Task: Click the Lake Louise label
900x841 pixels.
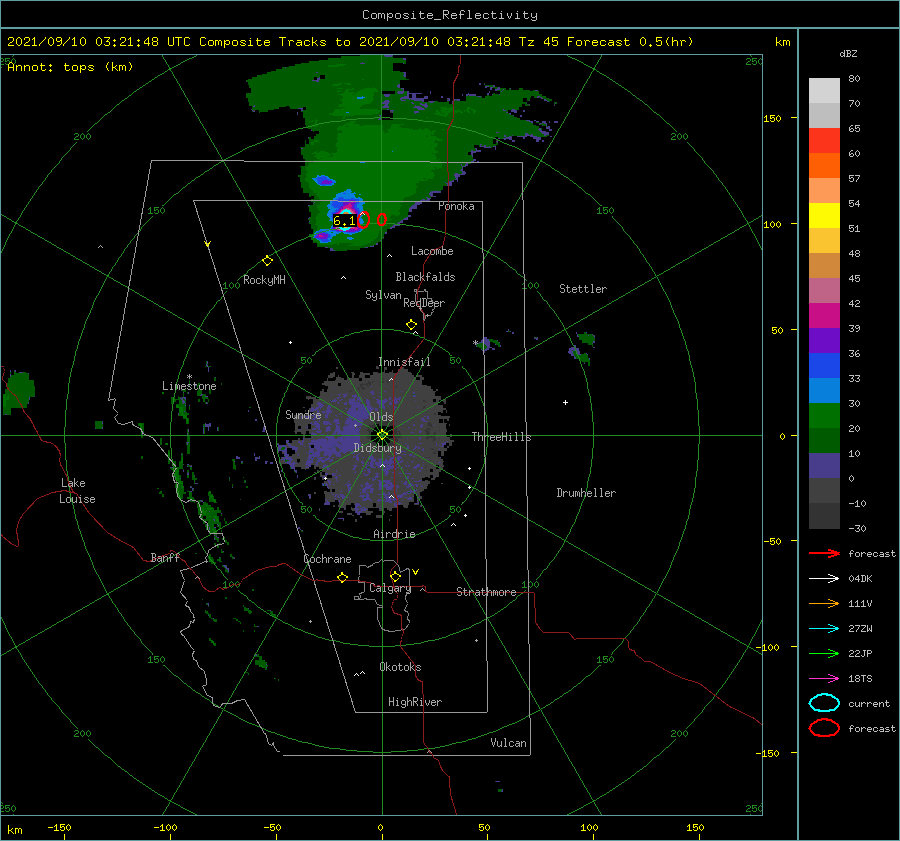Action: [x=77, y=491]
